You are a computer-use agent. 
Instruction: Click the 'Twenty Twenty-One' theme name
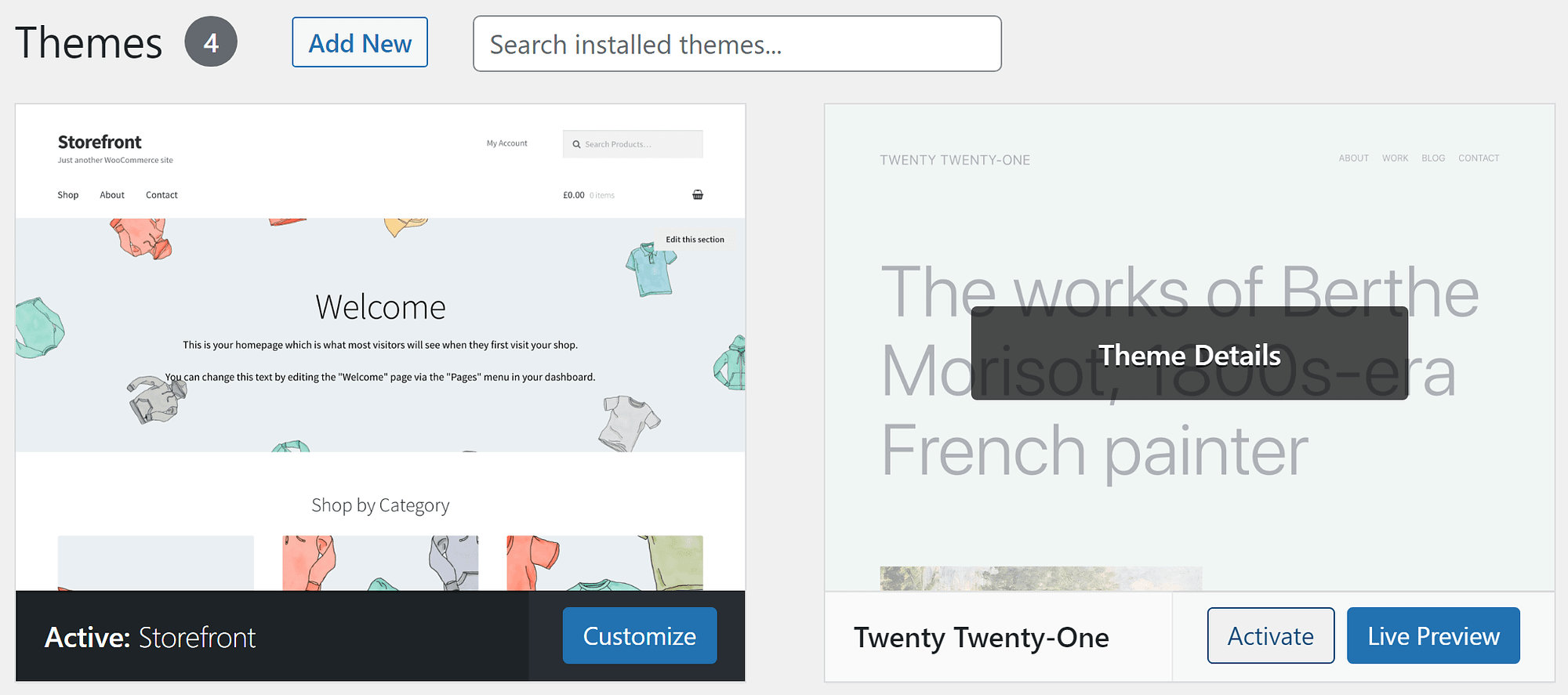coord(981,637)
